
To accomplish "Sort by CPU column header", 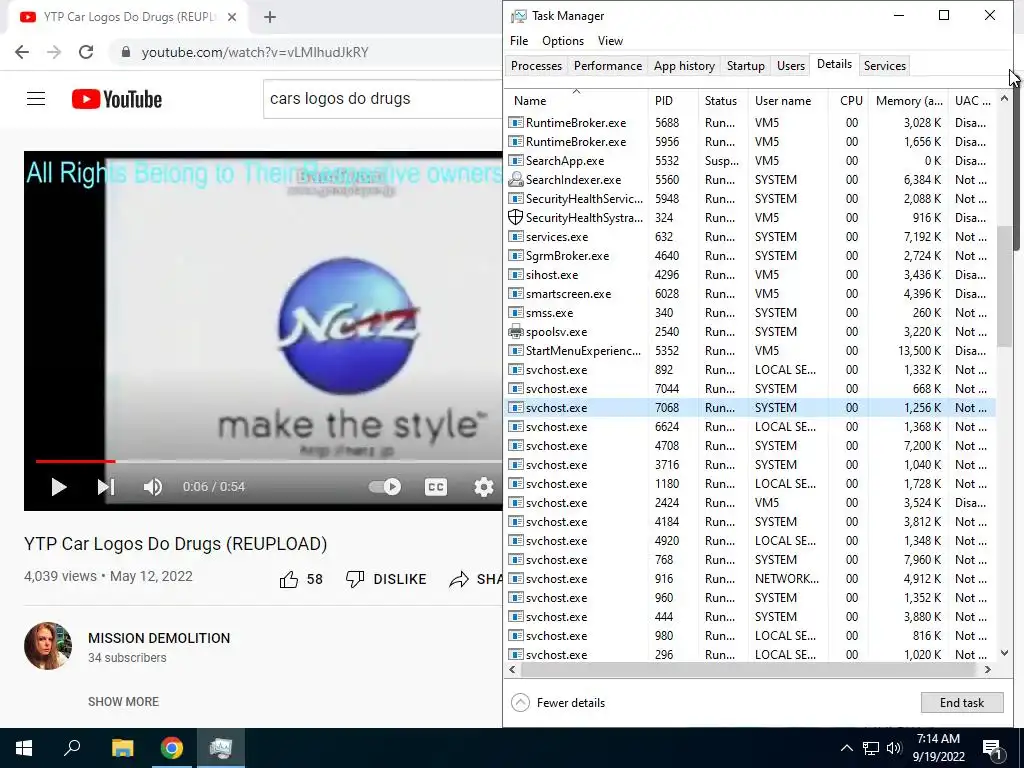I will click(848, 101).
